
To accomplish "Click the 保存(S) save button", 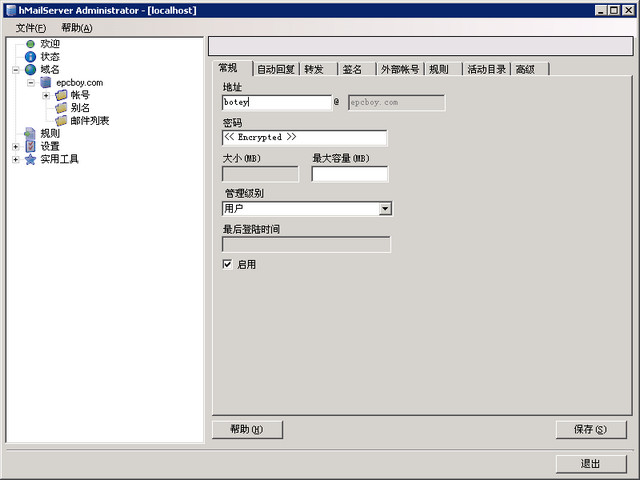I will [591, 429].
